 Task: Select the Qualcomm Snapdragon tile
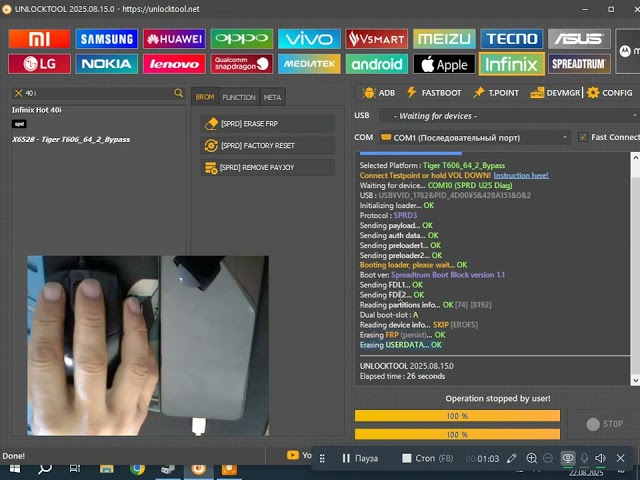point(242,64)
